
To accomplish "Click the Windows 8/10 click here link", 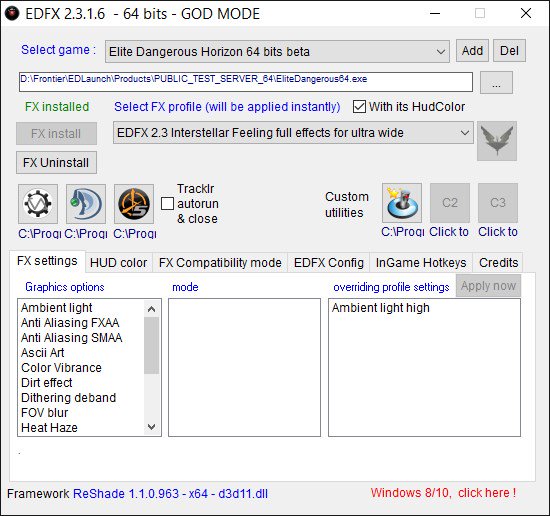I will (443, 493).
